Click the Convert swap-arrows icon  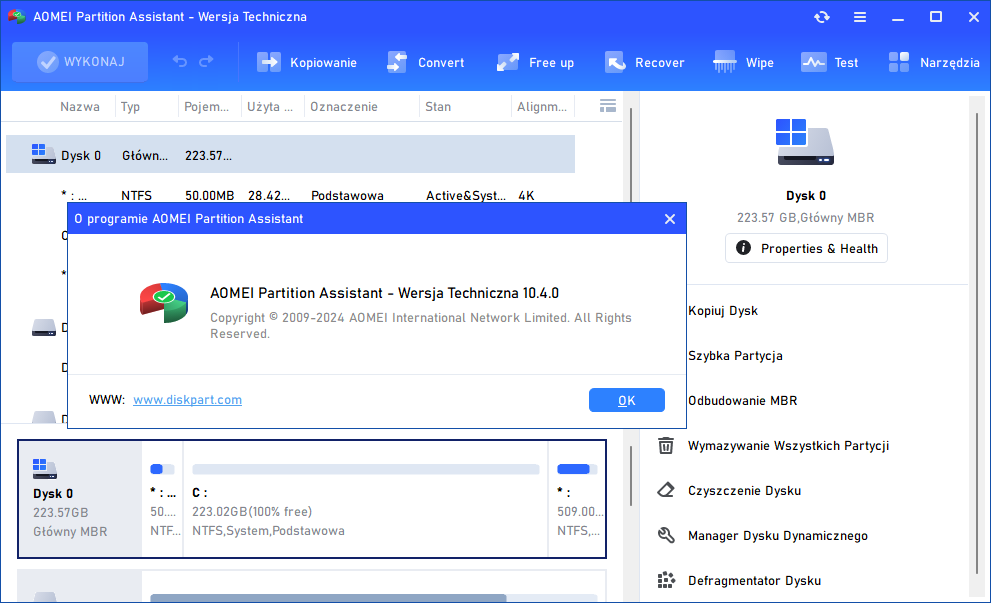pos(397,62)
